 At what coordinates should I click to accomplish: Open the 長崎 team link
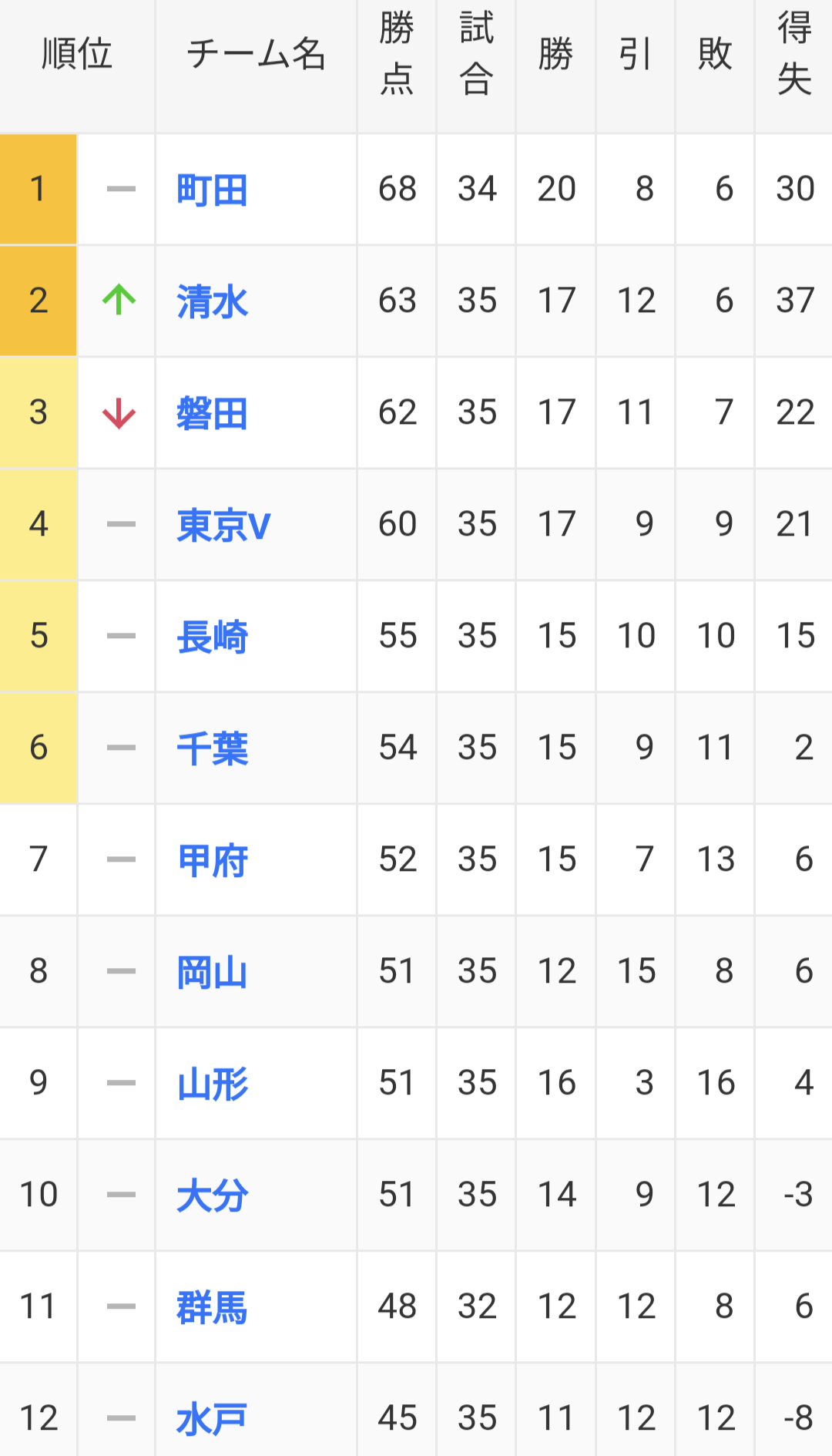click(x=212, y=637)
